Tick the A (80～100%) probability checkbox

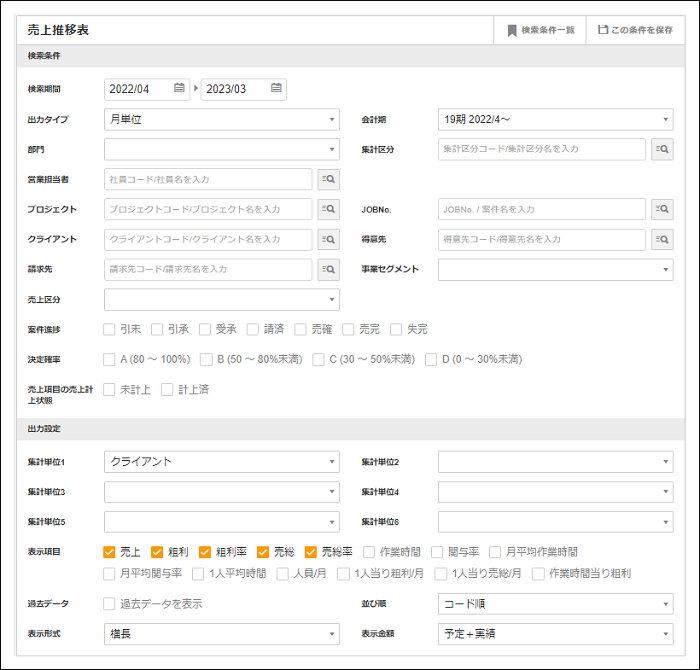pos(109,359)
